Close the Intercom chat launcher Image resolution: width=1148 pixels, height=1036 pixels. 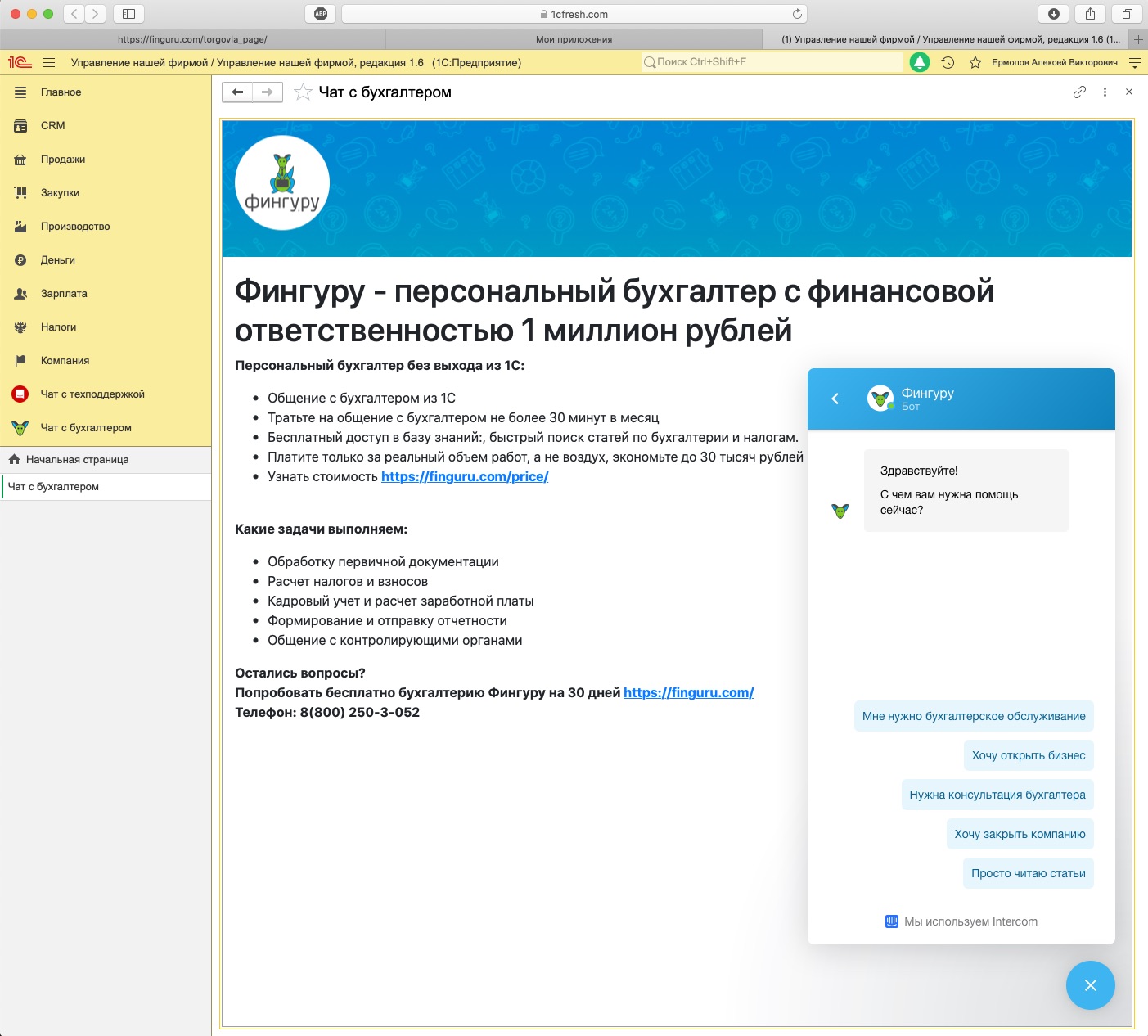[x=1091, y=985]
